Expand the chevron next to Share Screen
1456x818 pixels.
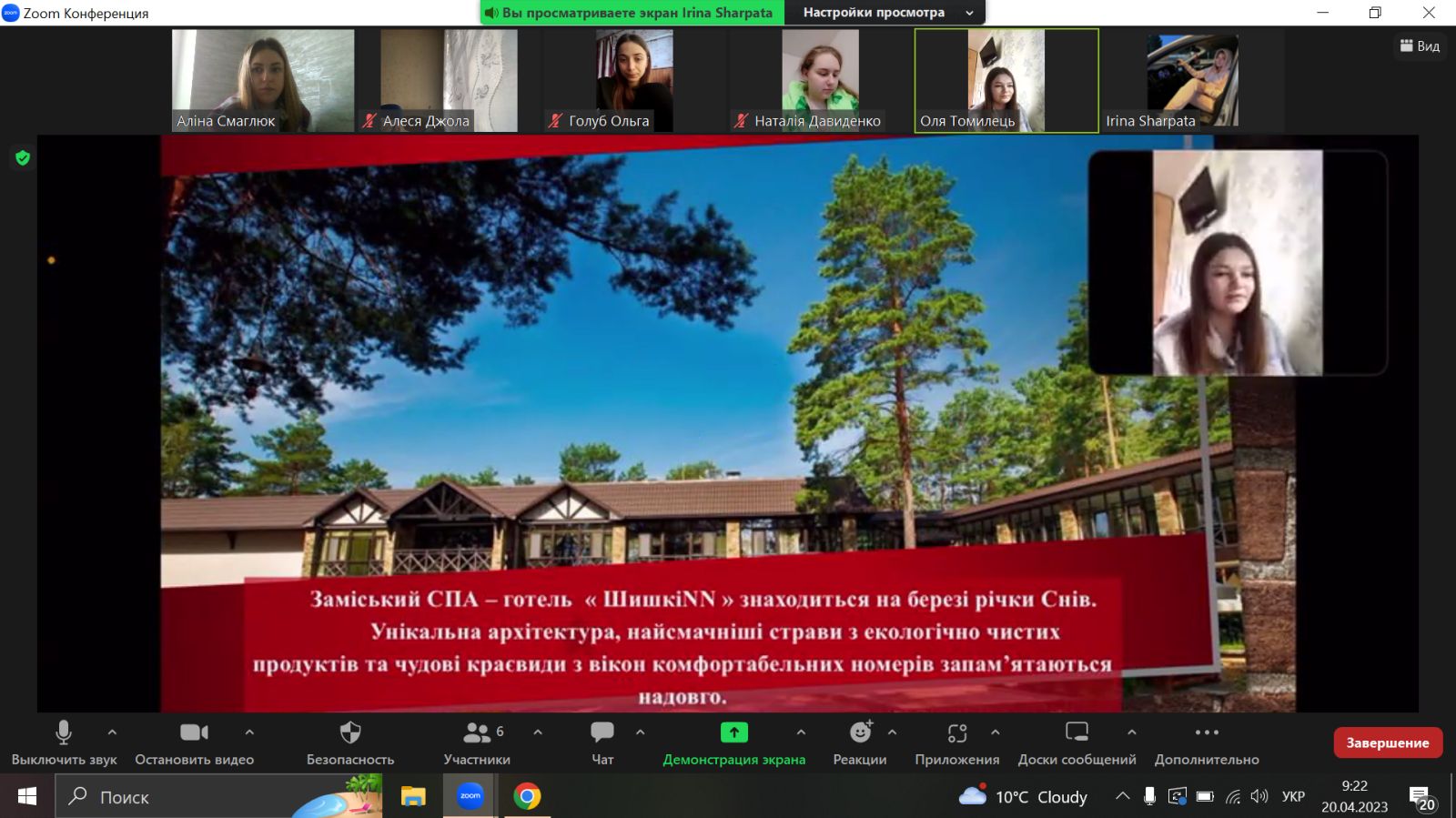coord(801,732)
